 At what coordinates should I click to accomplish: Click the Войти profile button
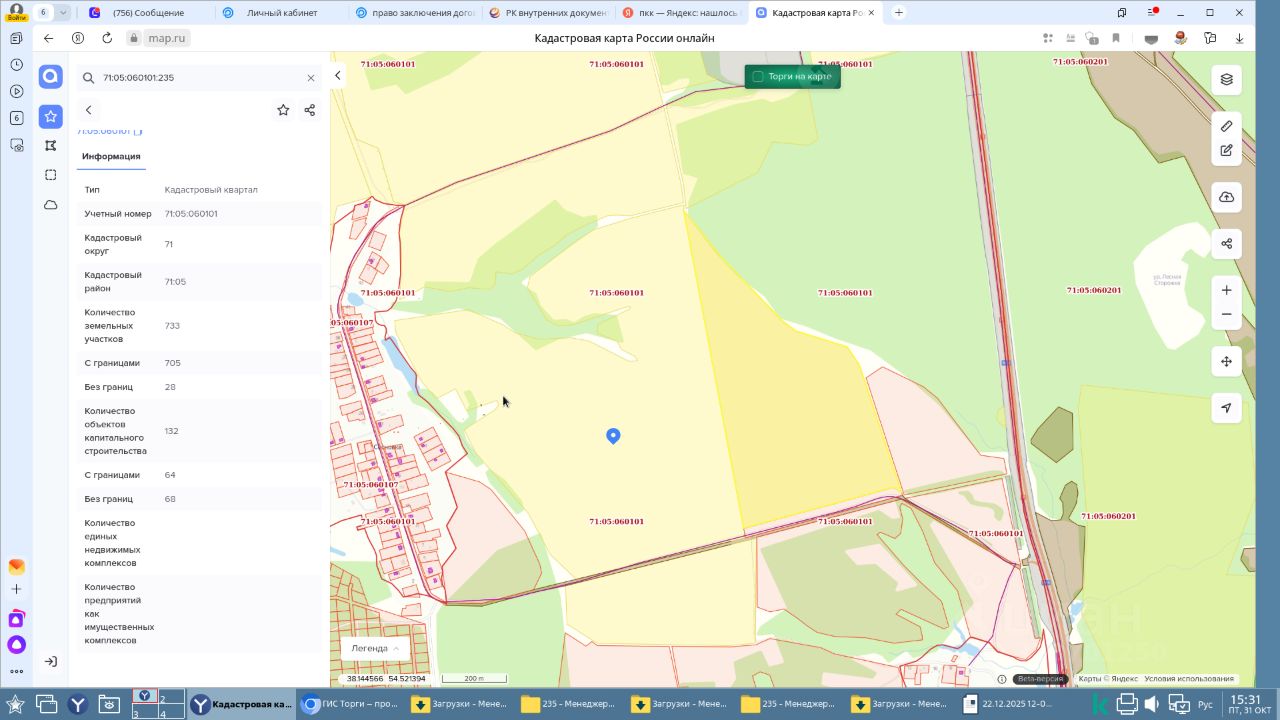point(16,13)
